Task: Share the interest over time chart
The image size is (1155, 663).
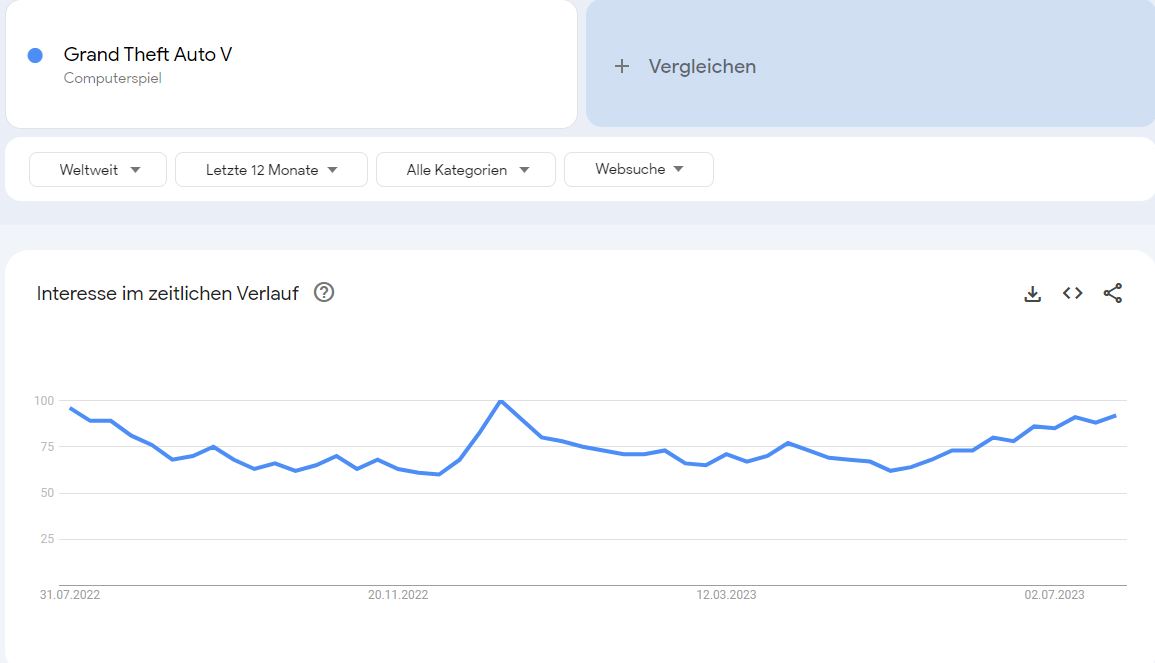Action: click(x=1113, y=294)
